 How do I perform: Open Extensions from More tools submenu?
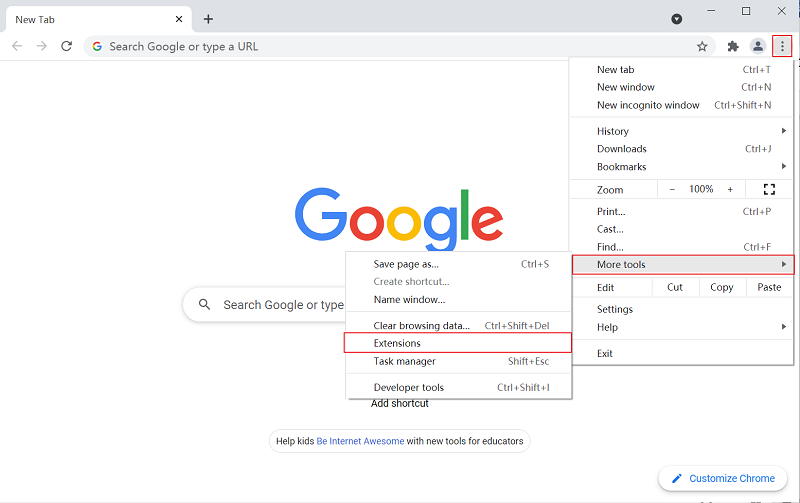point(458,343)
